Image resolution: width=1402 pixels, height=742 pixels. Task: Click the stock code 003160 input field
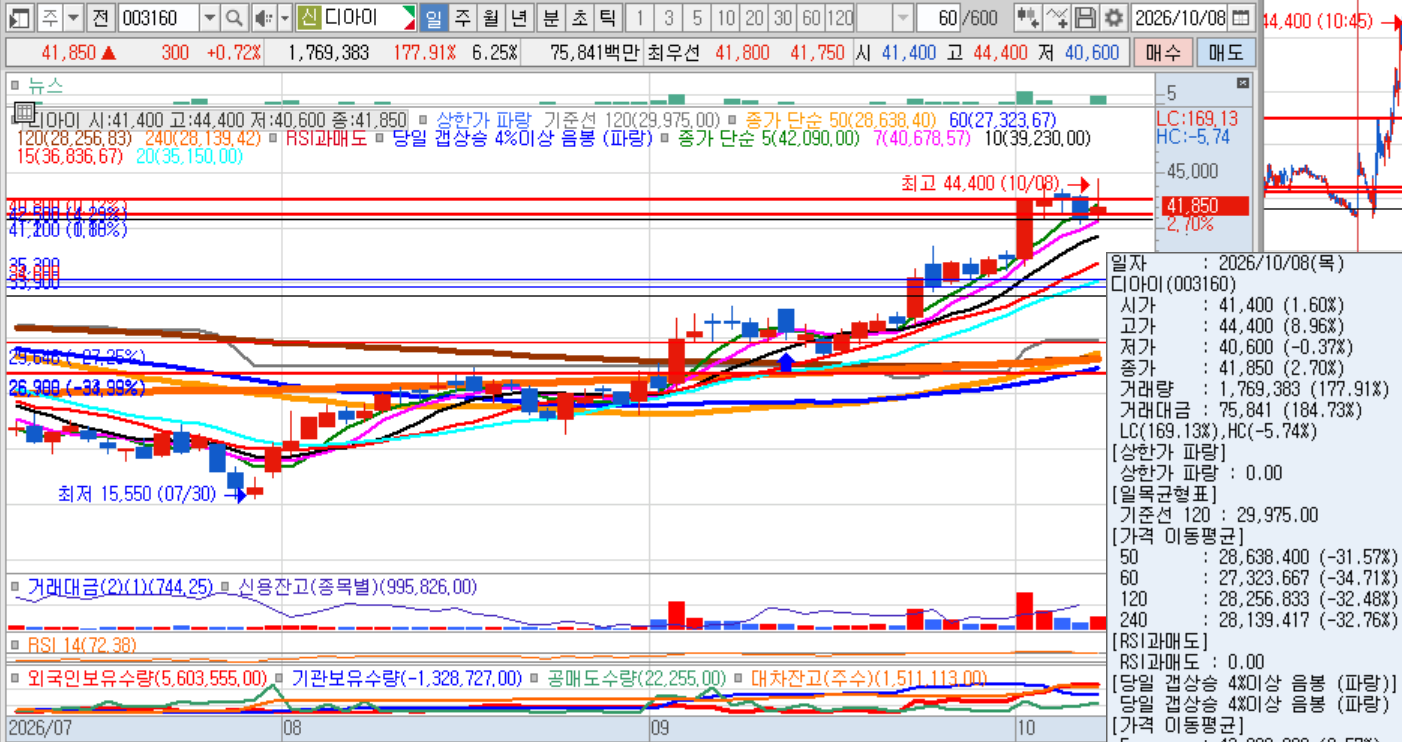pyautogui.click(x=158, y=17)
